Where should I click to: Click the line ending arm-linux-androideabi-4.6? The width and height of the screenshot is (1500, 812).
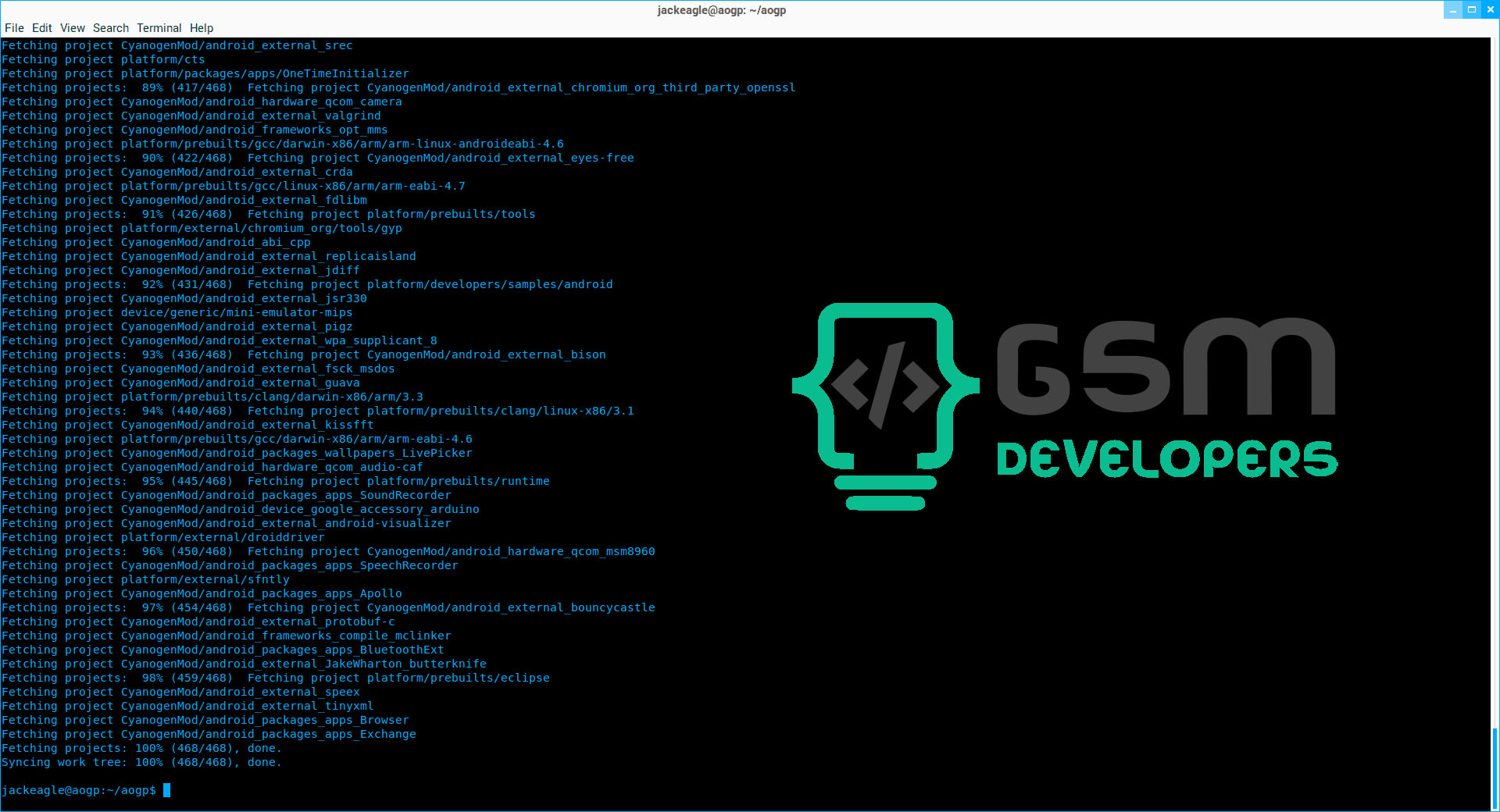point(283,144)
